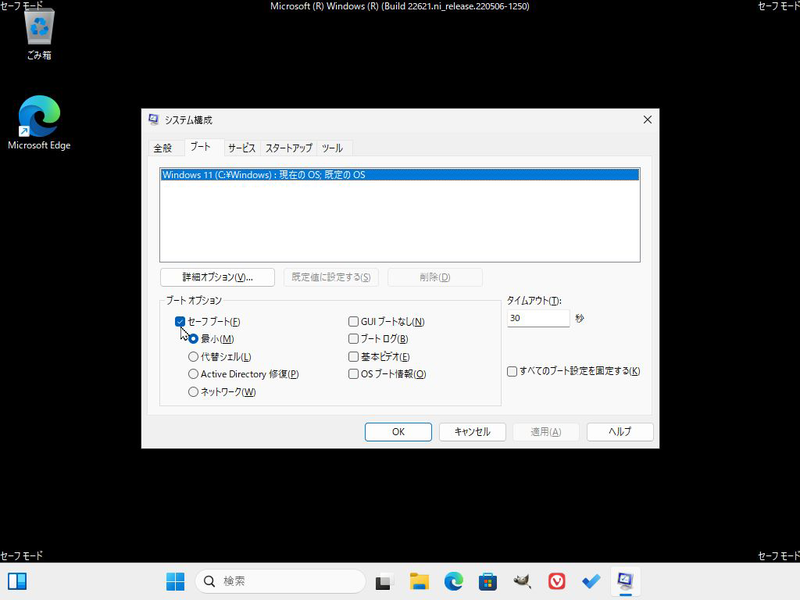800x600 pixels.
Task: Launch File Explorer from the taskbar
Action: [419, 581]
